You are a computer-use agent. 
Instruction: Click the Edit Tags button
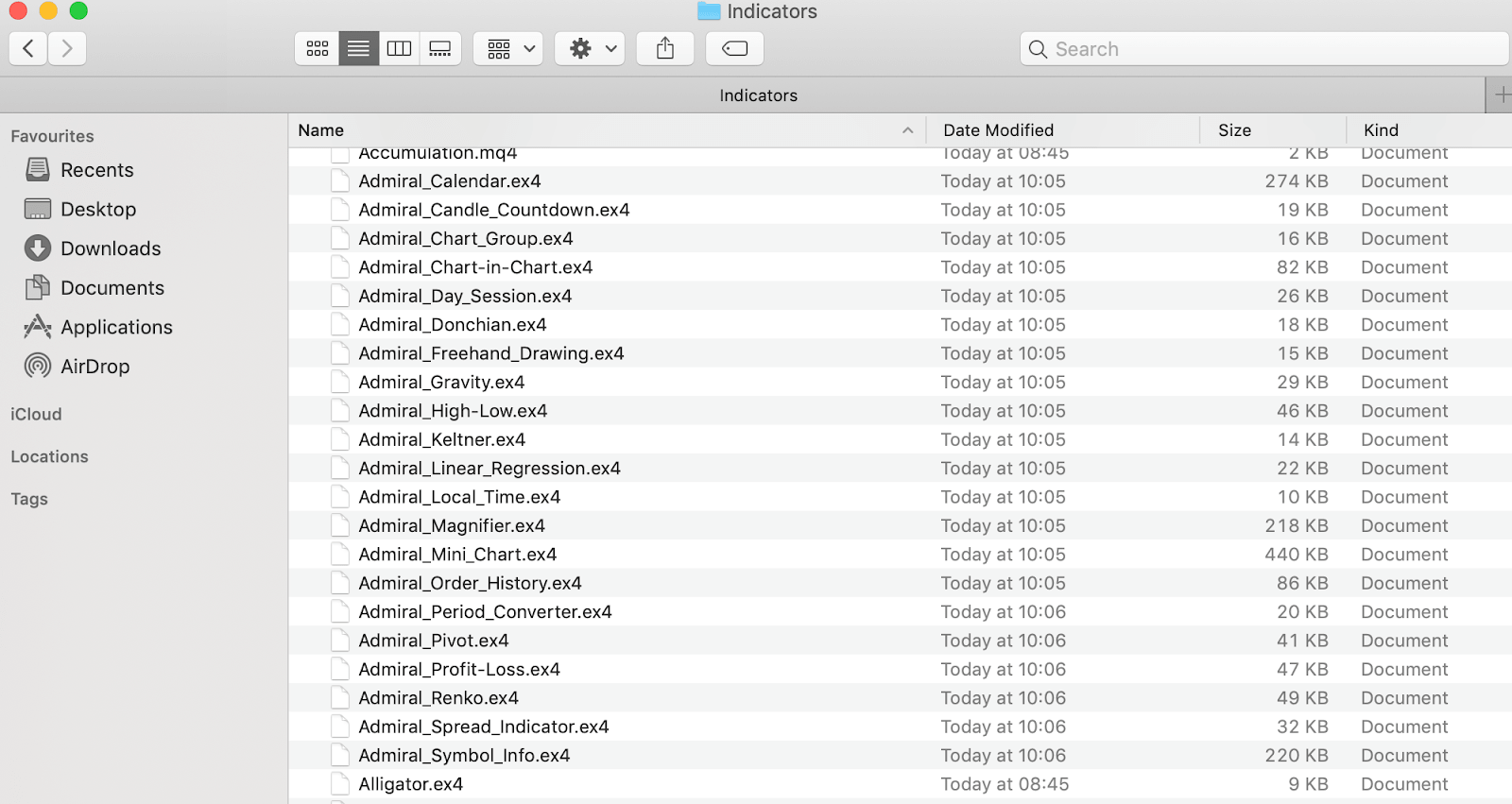(x=735, y=48)
